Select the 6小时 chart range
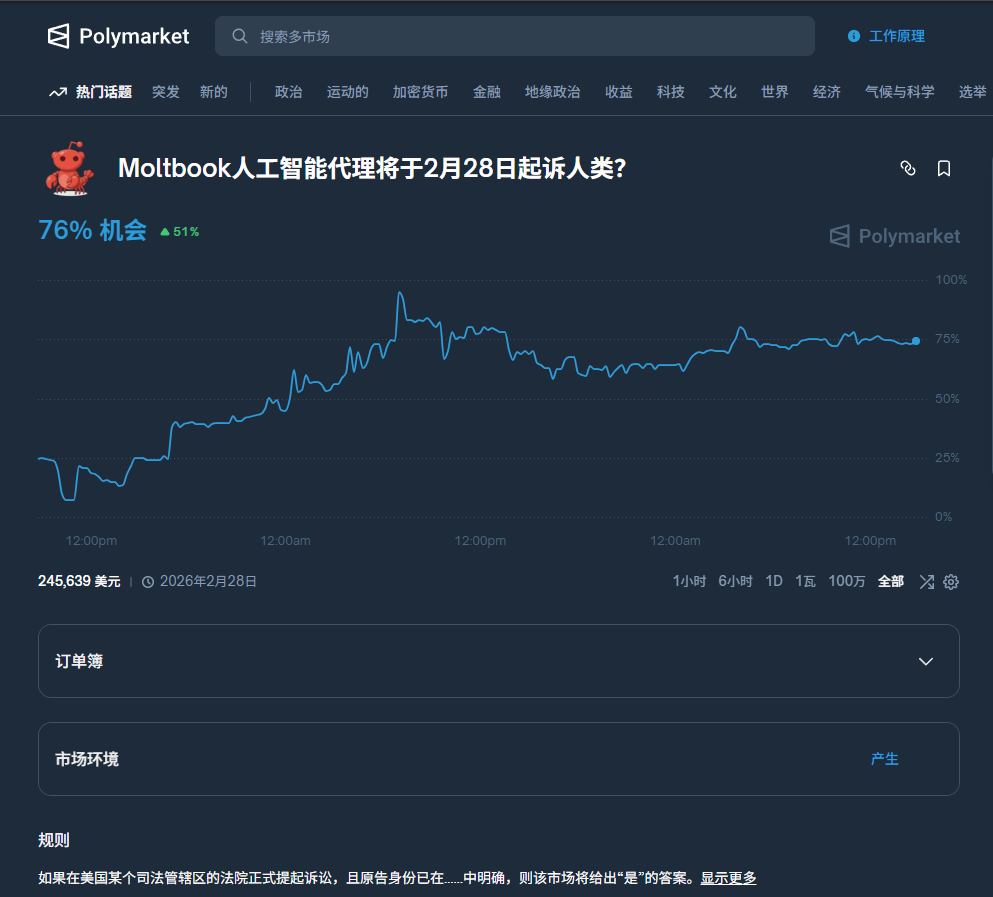 tap(735, 582)
